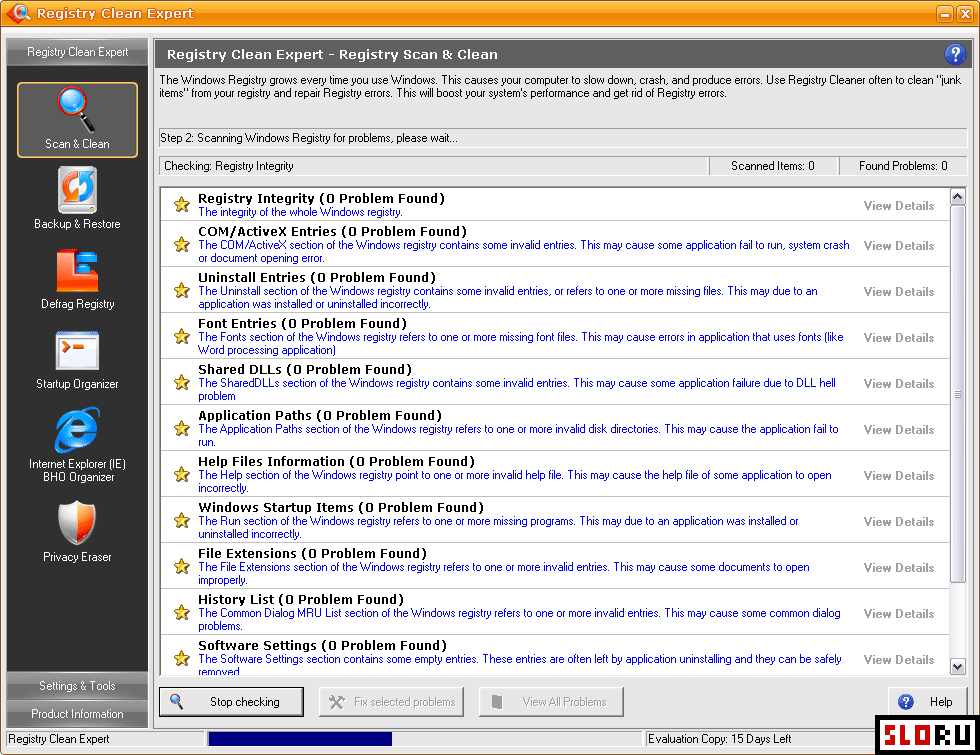View Details for Software Settings
This screenshot has height=755, width=980.
899,660
